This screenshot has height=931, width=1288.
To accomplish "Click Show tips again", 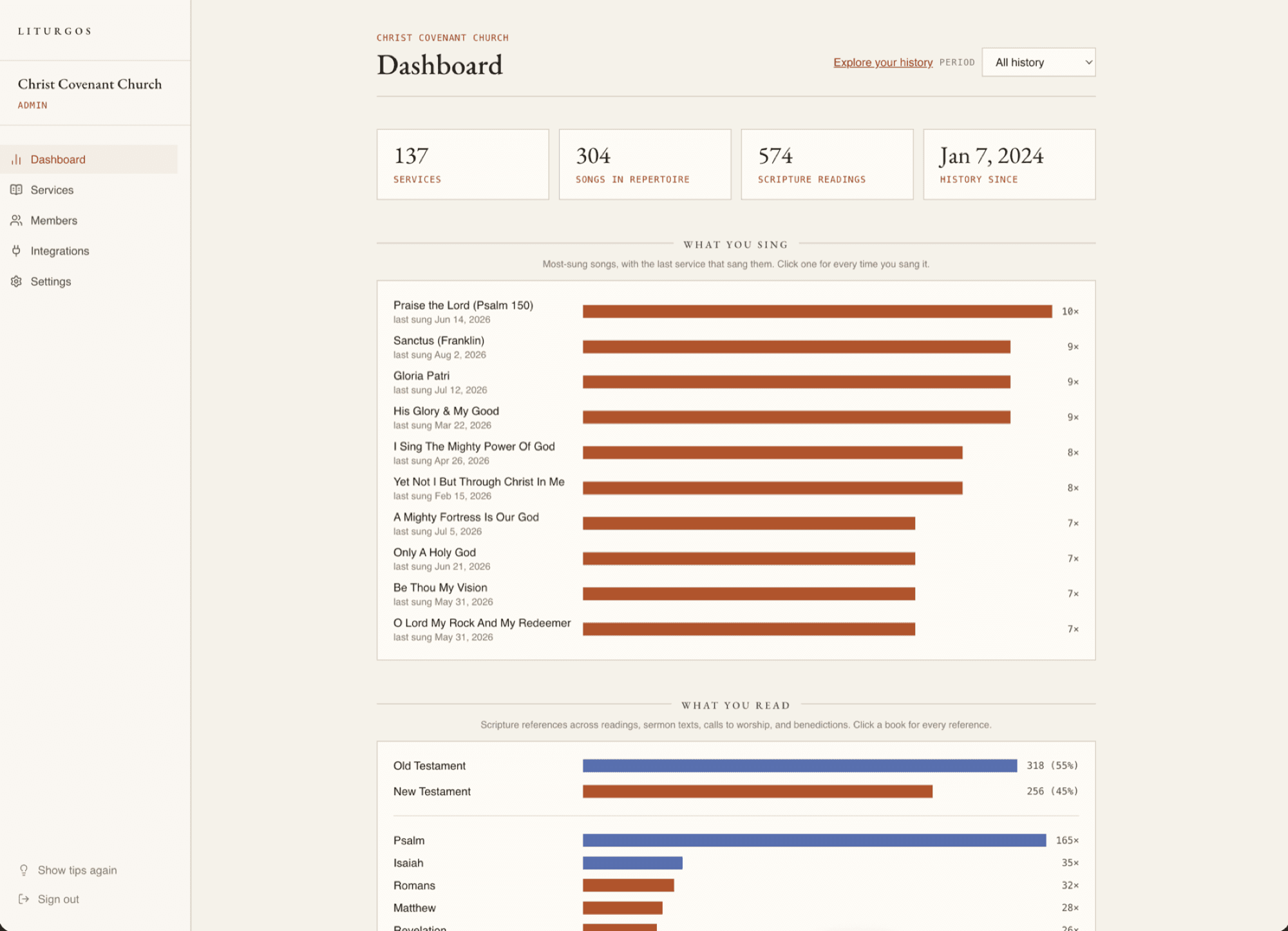I will pyautogui.click(x=77, y=870).
